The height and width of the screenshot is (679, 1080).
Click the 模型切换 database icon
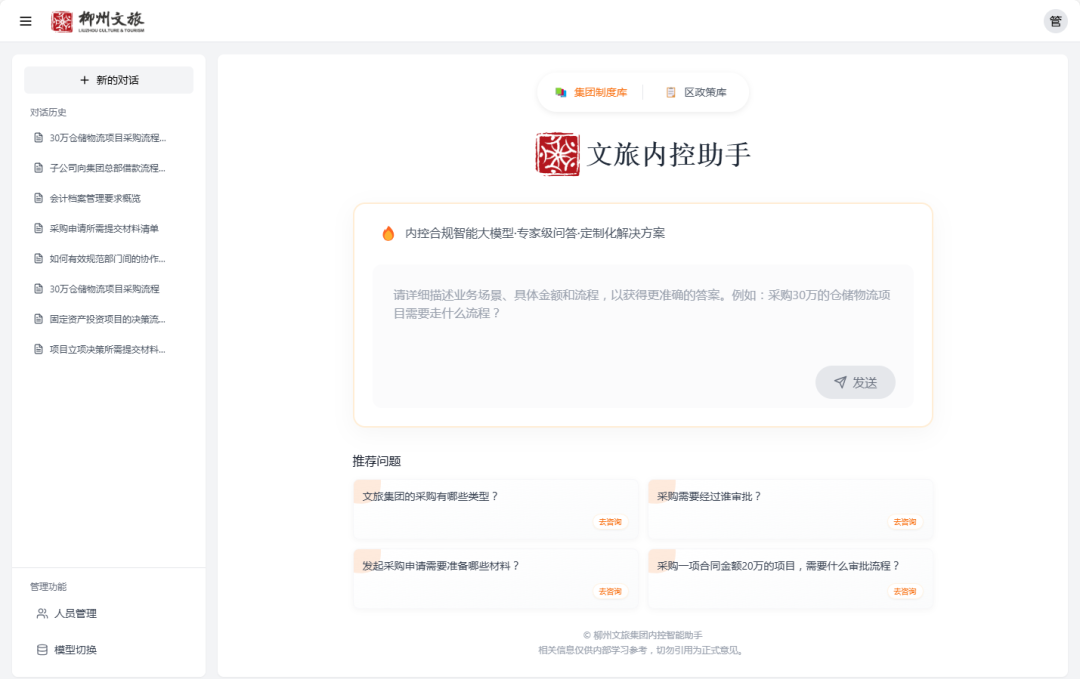(42, 649)
